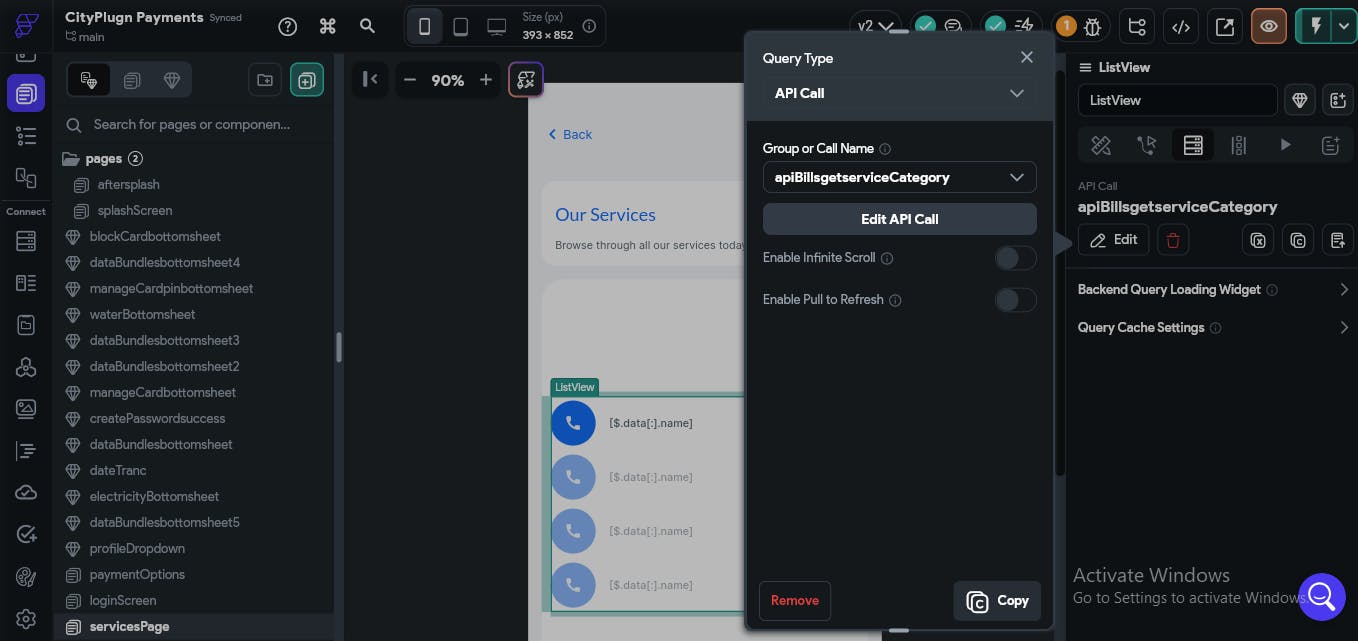Select the splashScreen page

tap(134, 211)
